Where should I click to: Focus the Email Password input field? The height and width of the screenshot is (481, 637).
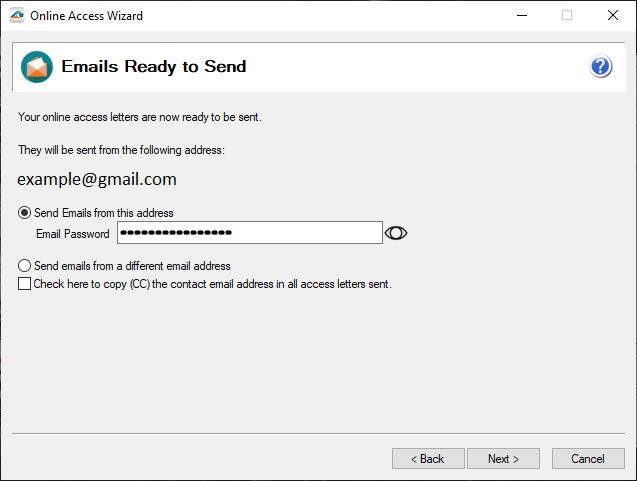pos(249,233)
